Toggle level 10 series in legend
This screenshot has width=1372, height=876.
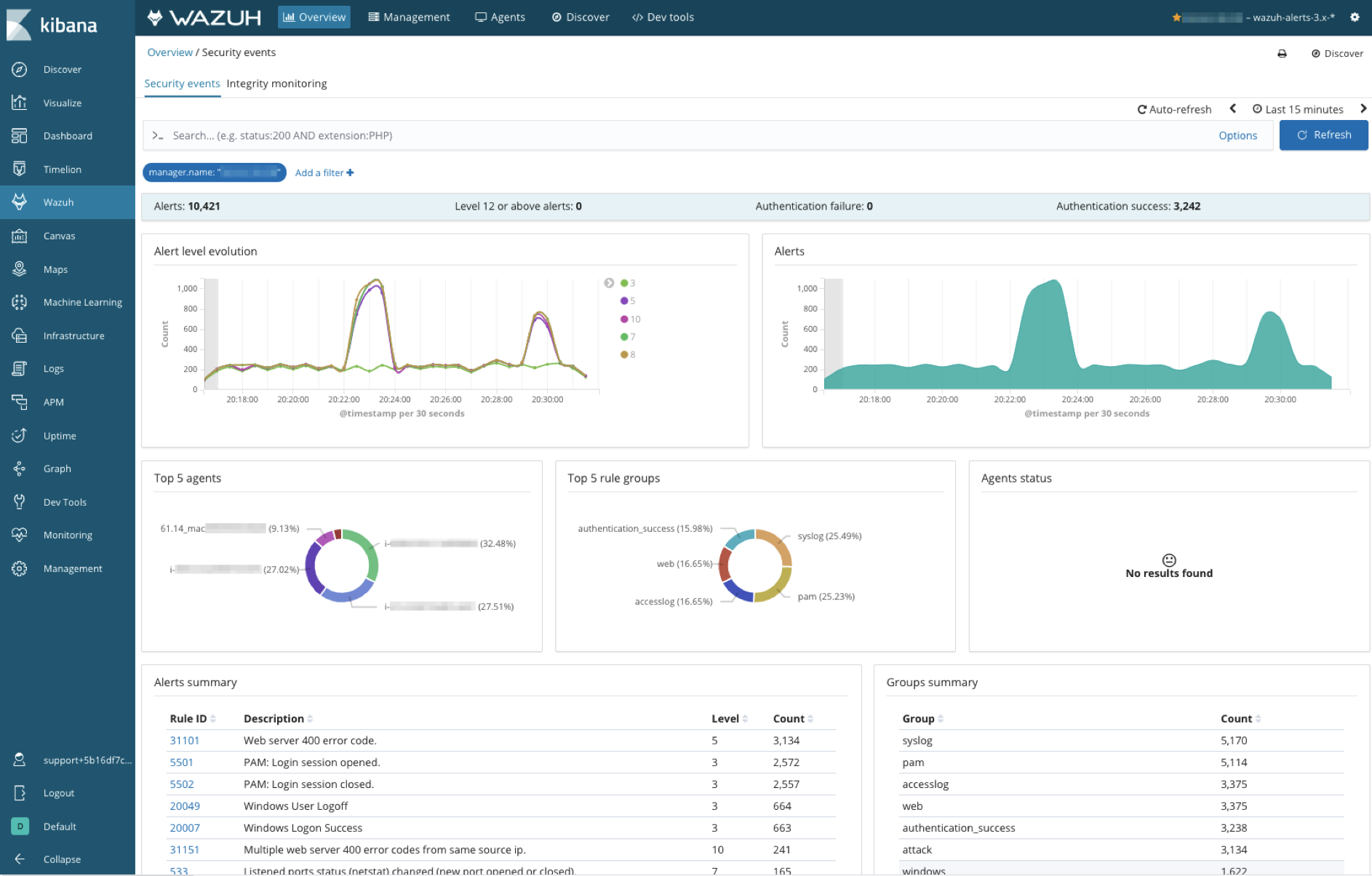630,319
